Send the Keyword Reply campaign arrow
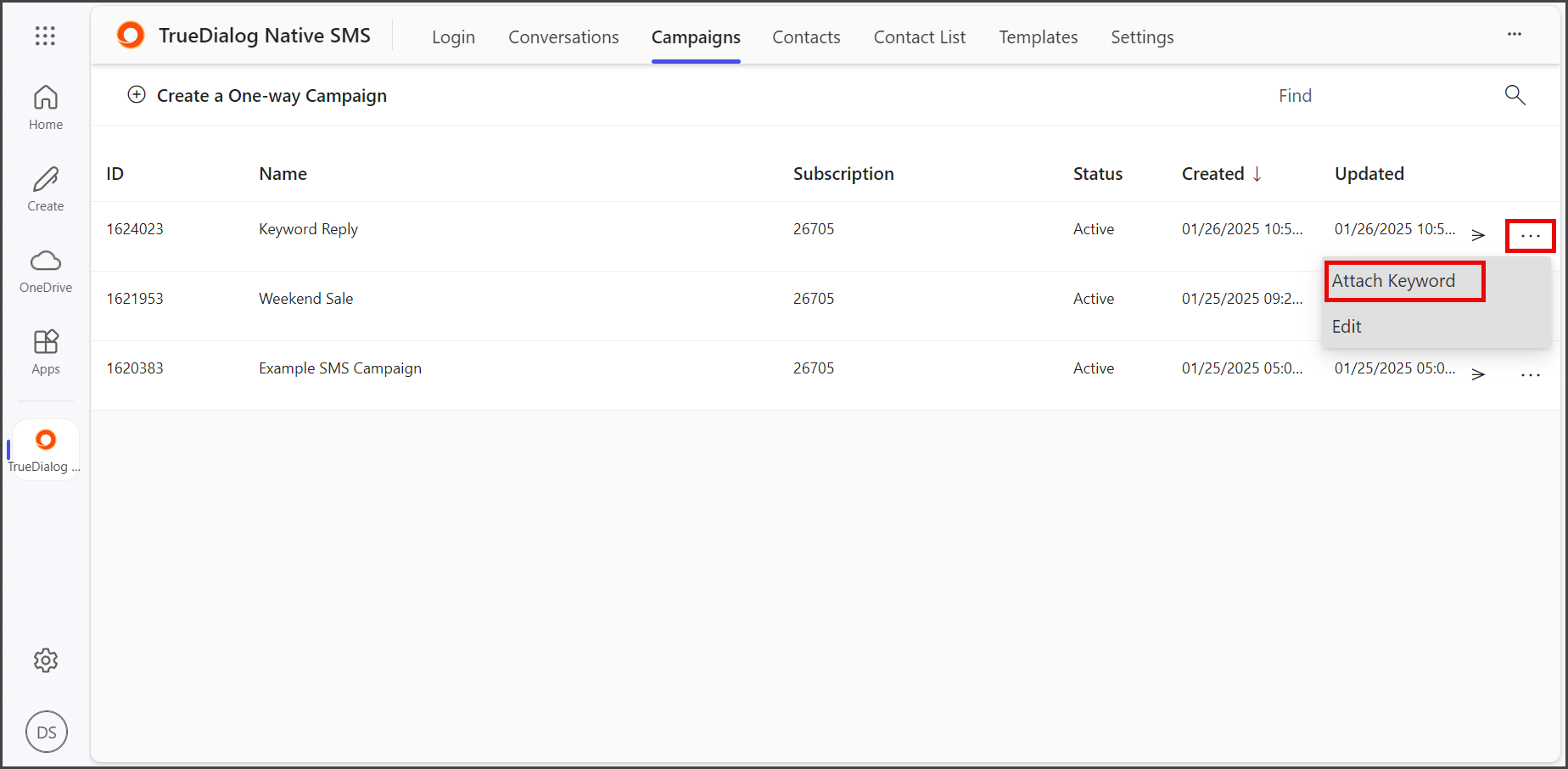The image size is (1568, 769). point(1479,235)
